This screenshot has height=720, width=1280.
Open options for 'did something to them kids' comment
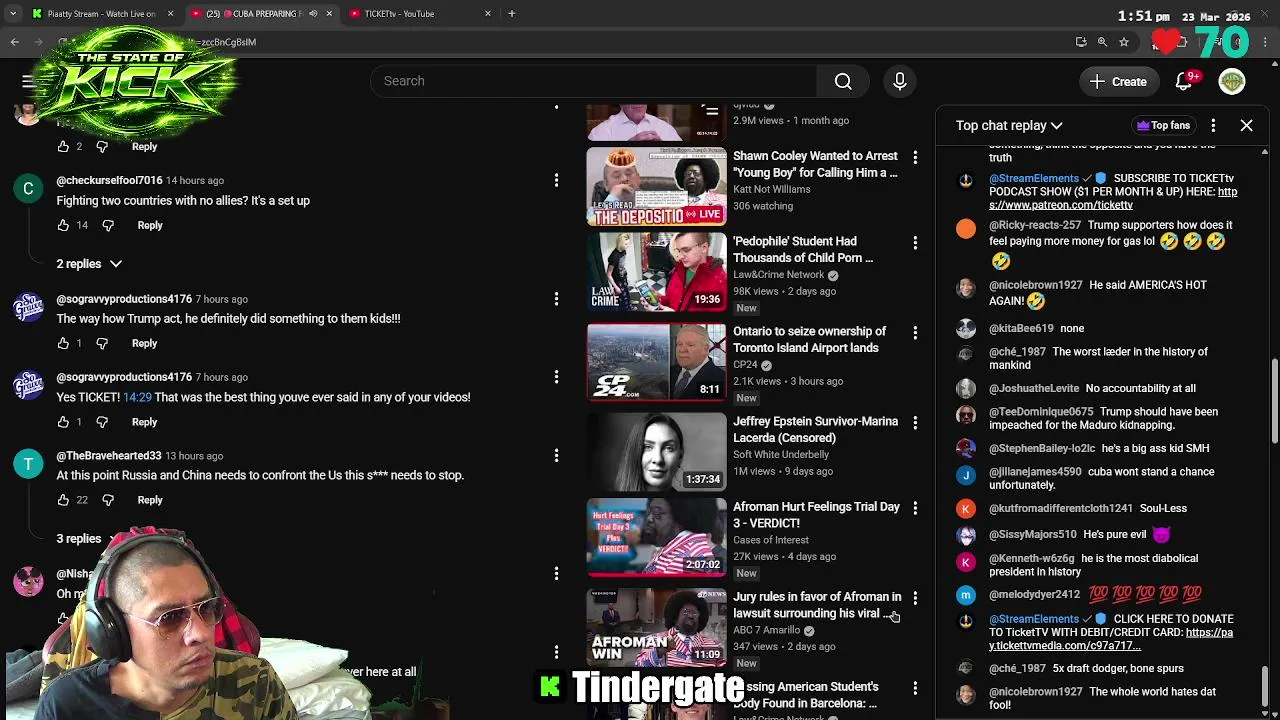556,298
